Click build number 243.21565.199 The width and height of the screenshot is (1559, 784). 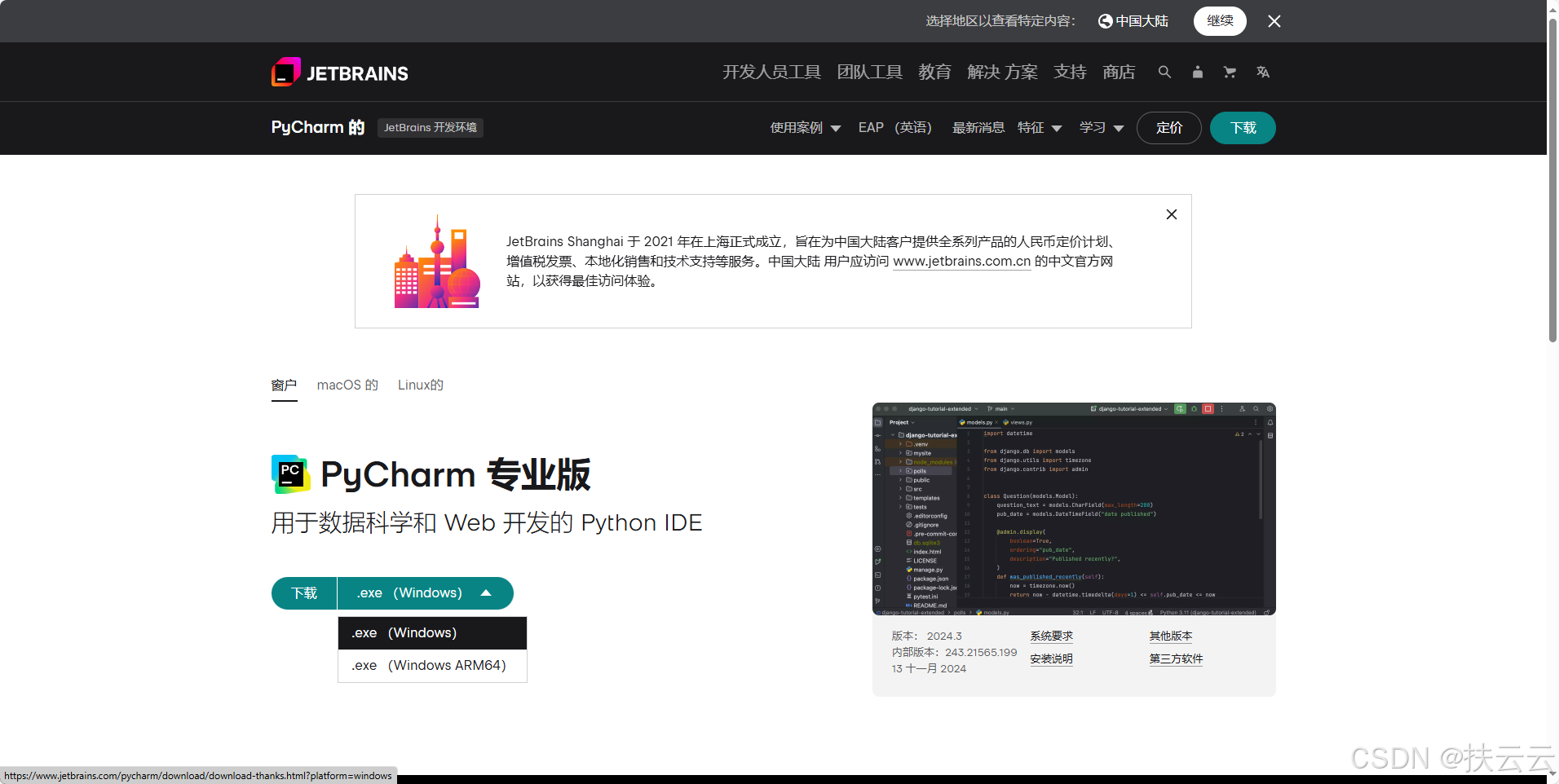981,653
